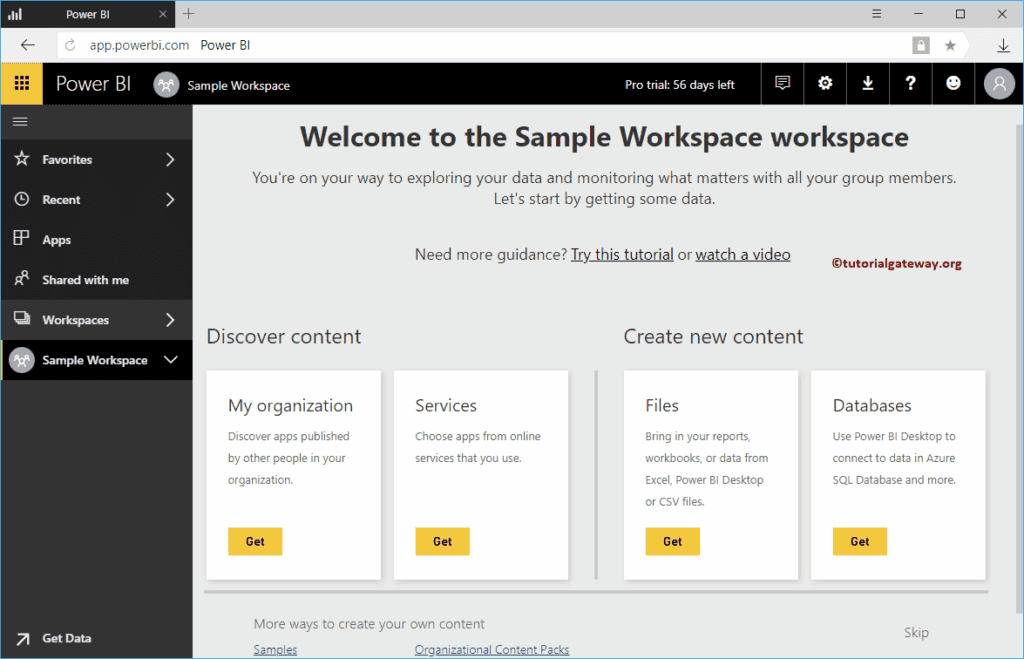Collapse the sidebar with the hamburger icon
This screenshot has height=659, width=1024.
(x=20, y=121)
